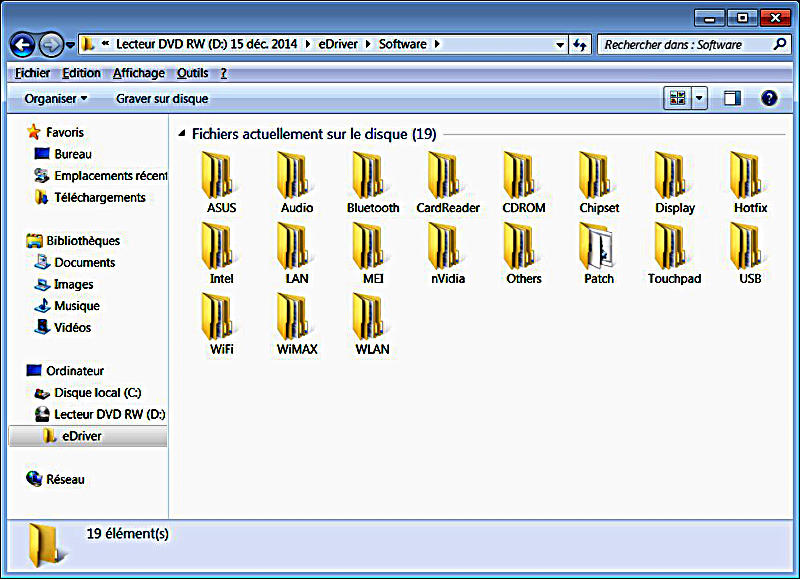The image size is (800, 580).
Task: Open the CardReader folder
Action: [x=448, y=182]
